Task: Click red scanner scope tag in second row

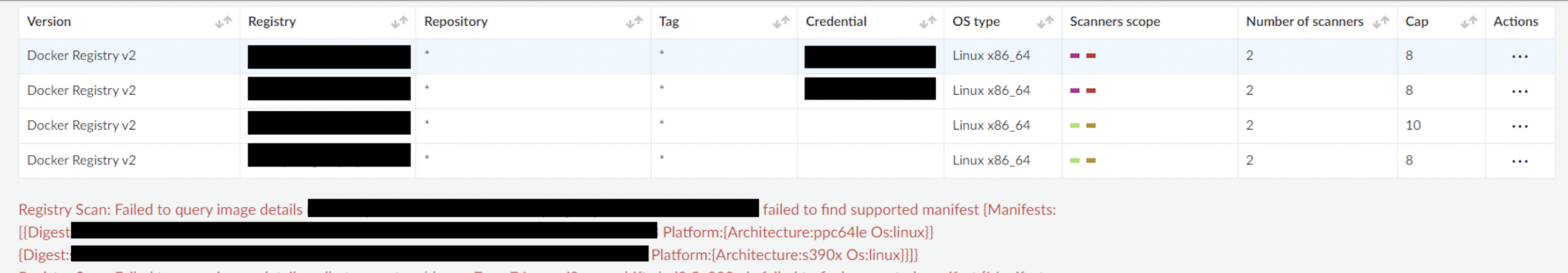Action: click(x=1091, y=90)
